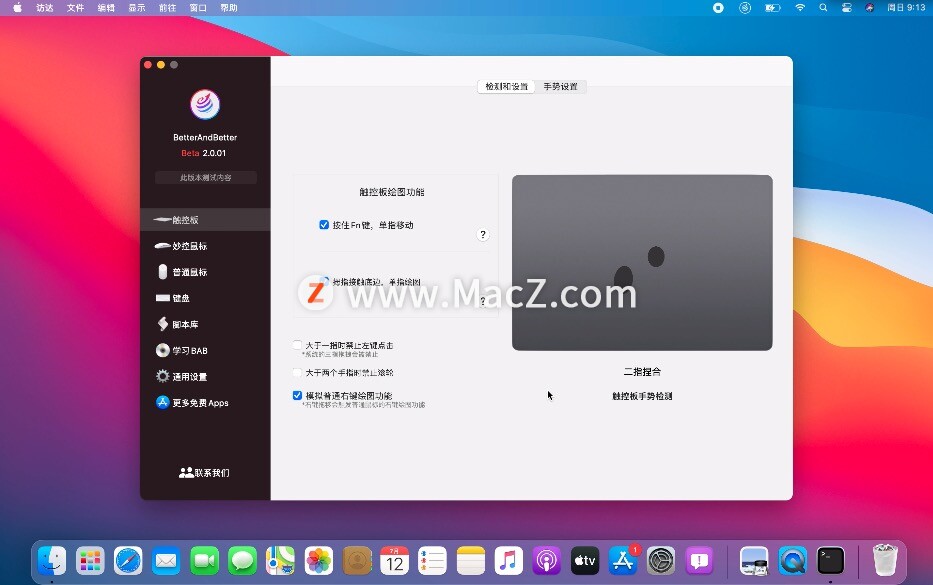Open FaceTime from the Dock

point(204,561)
